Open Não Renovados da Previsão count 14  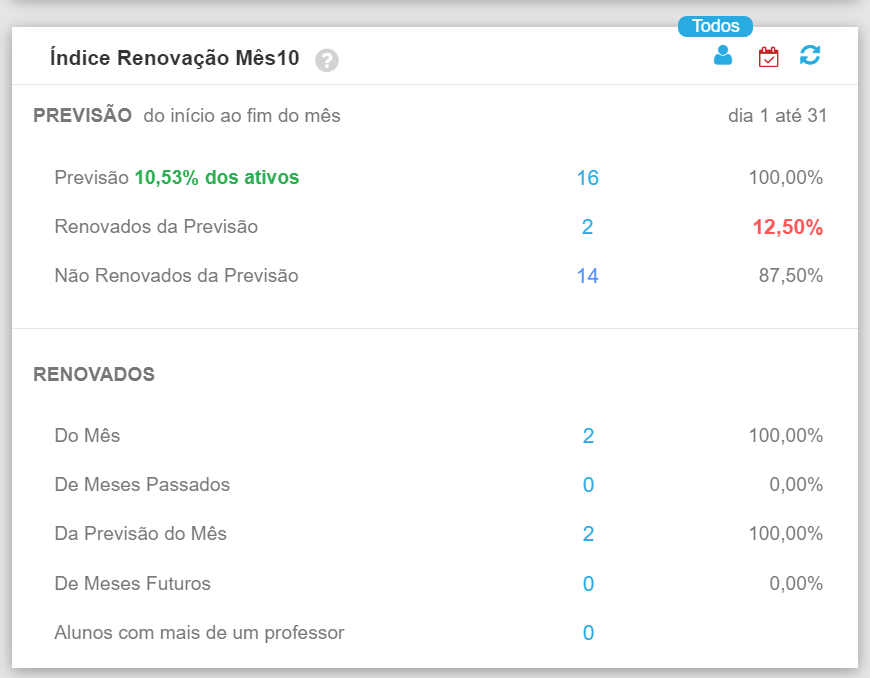tap(587, 276)
